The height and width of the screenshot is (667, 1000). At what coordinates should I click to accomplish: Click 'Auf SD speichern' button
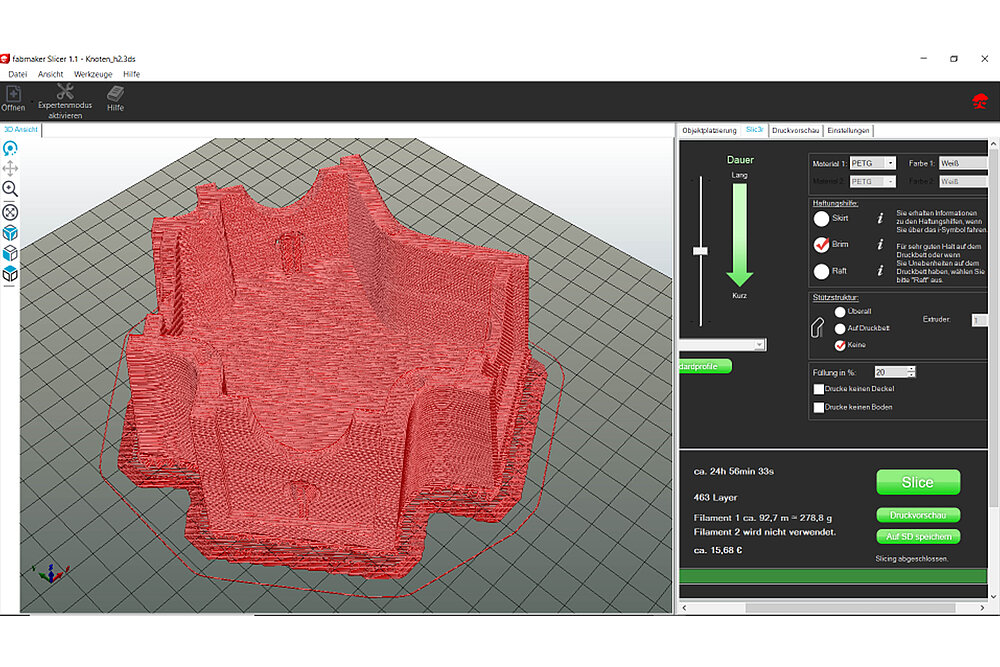[x=917, y=537]
